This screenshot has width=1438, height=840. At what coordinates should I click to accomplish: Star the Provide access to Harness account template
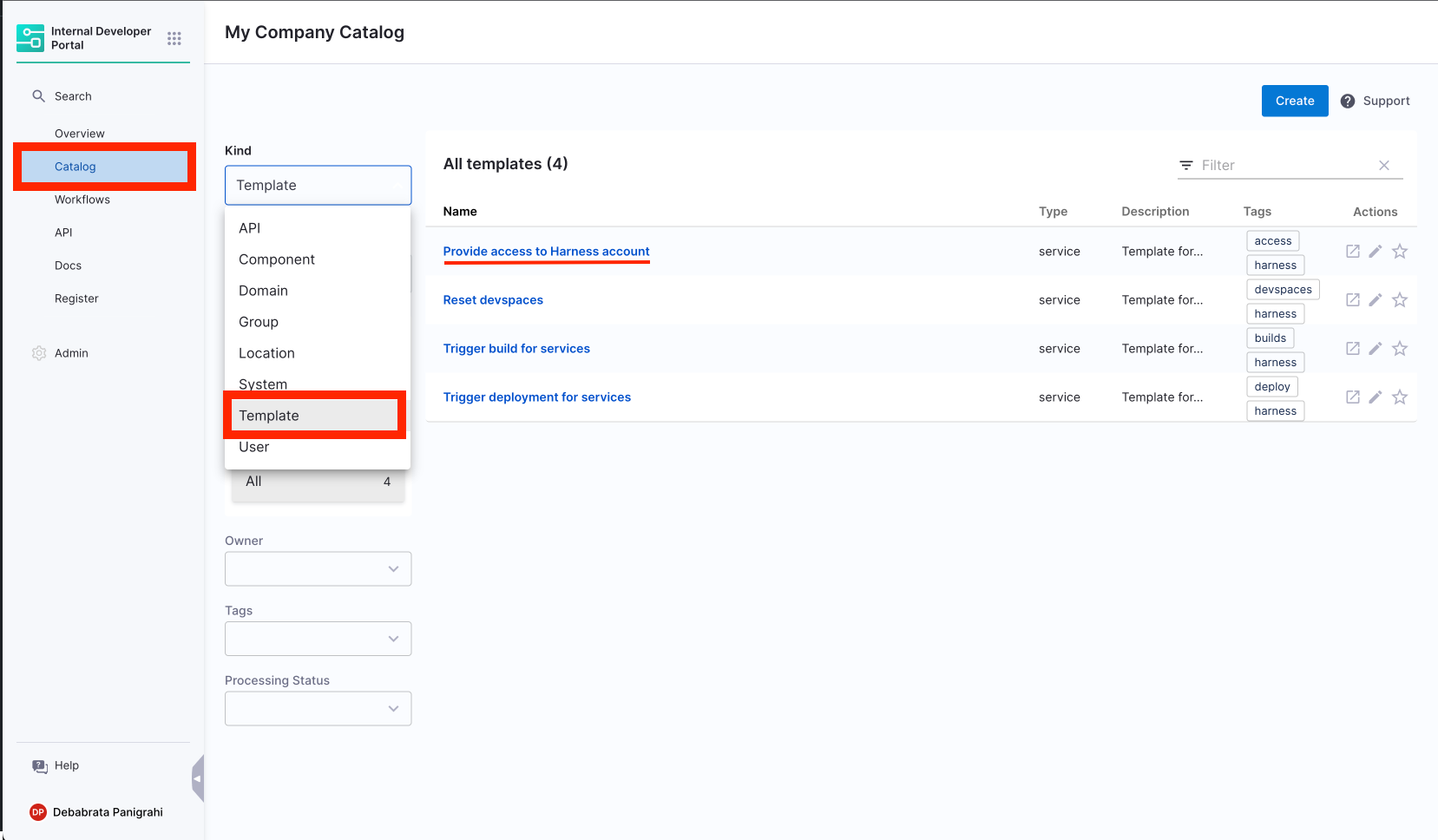pos(1400,252)
